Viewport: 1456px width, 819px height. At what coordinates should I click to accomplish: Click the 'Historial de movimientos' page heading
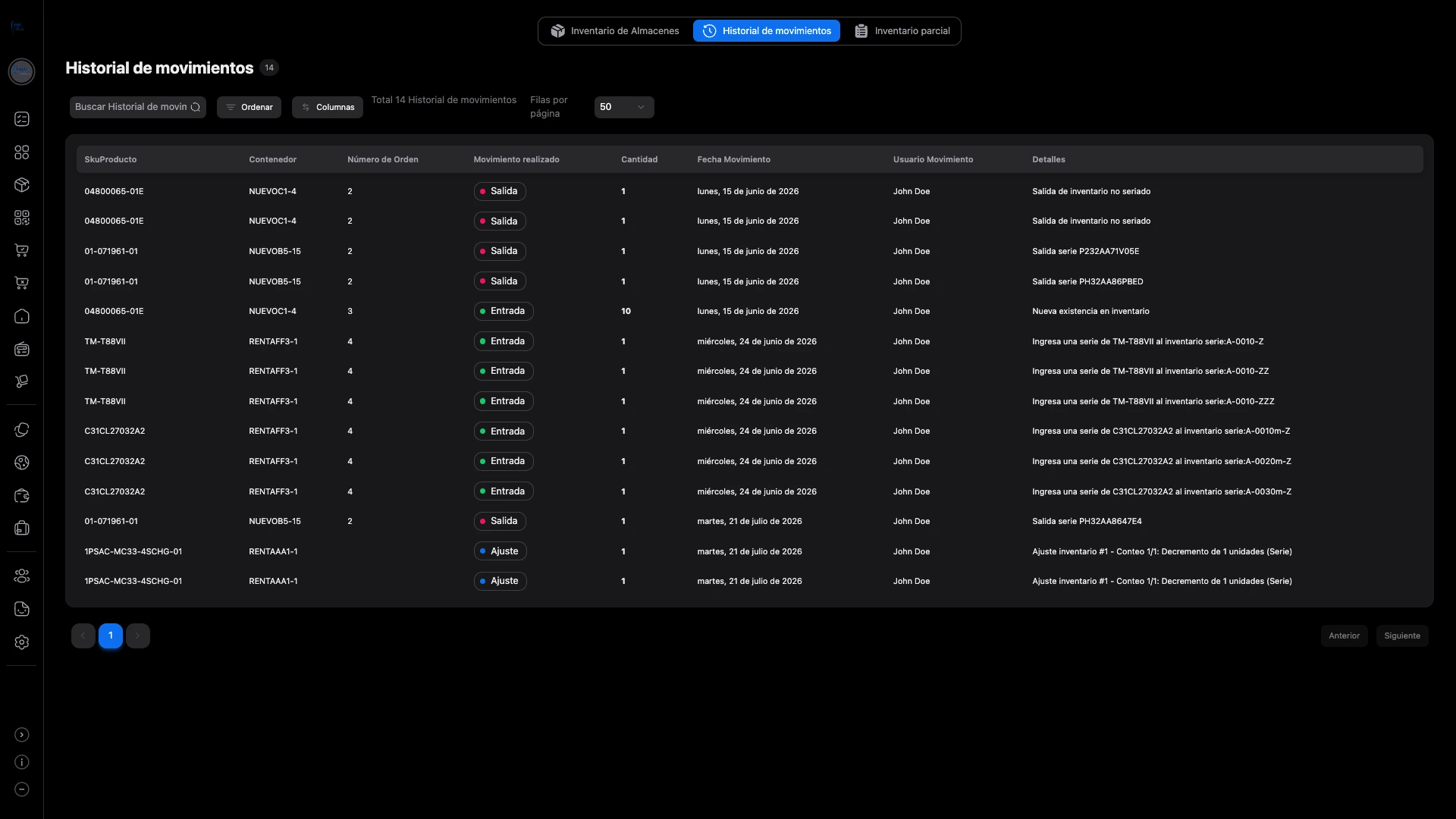coord(159,67)
